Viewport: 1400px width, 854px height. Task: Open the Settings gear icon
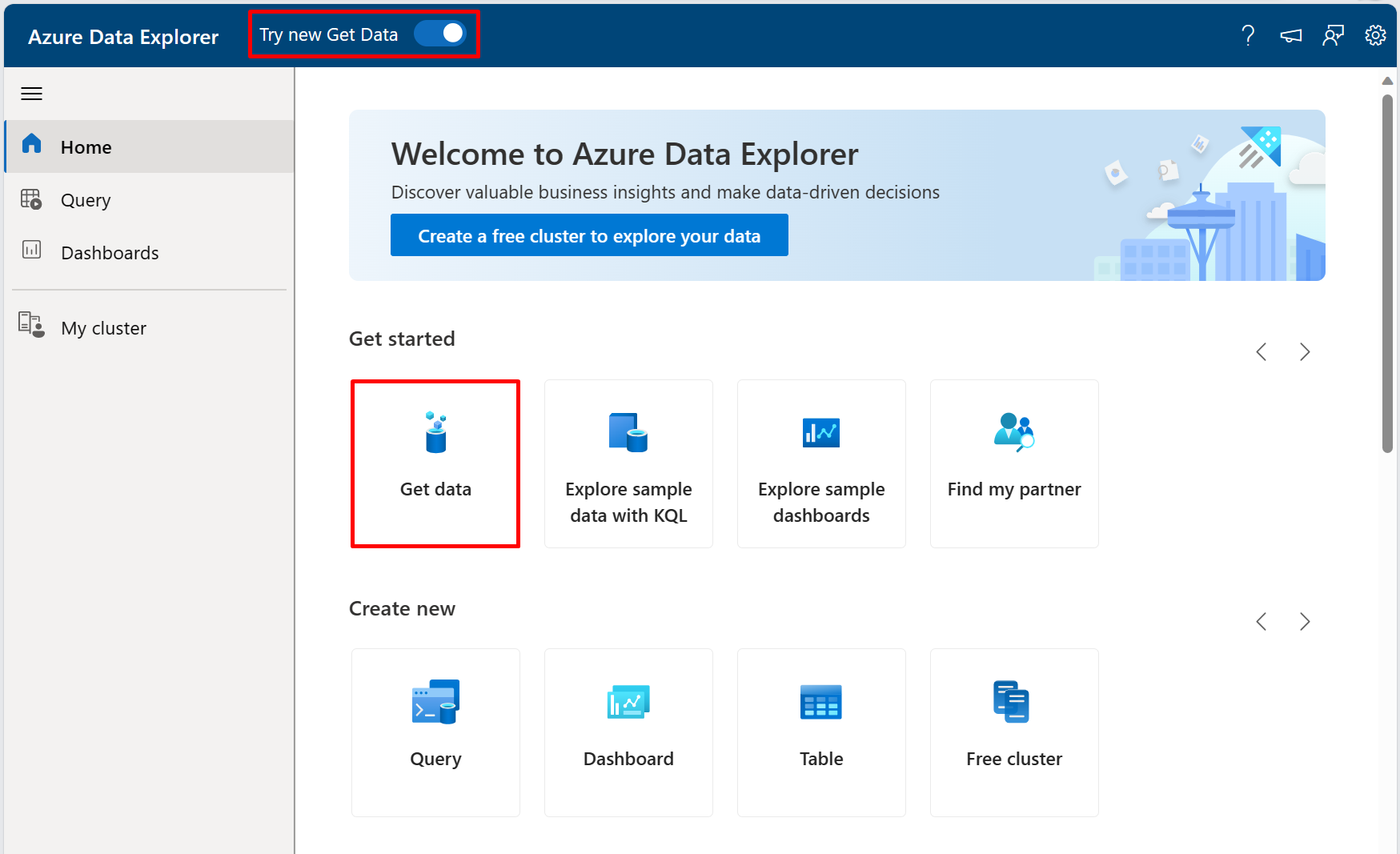1375,35
